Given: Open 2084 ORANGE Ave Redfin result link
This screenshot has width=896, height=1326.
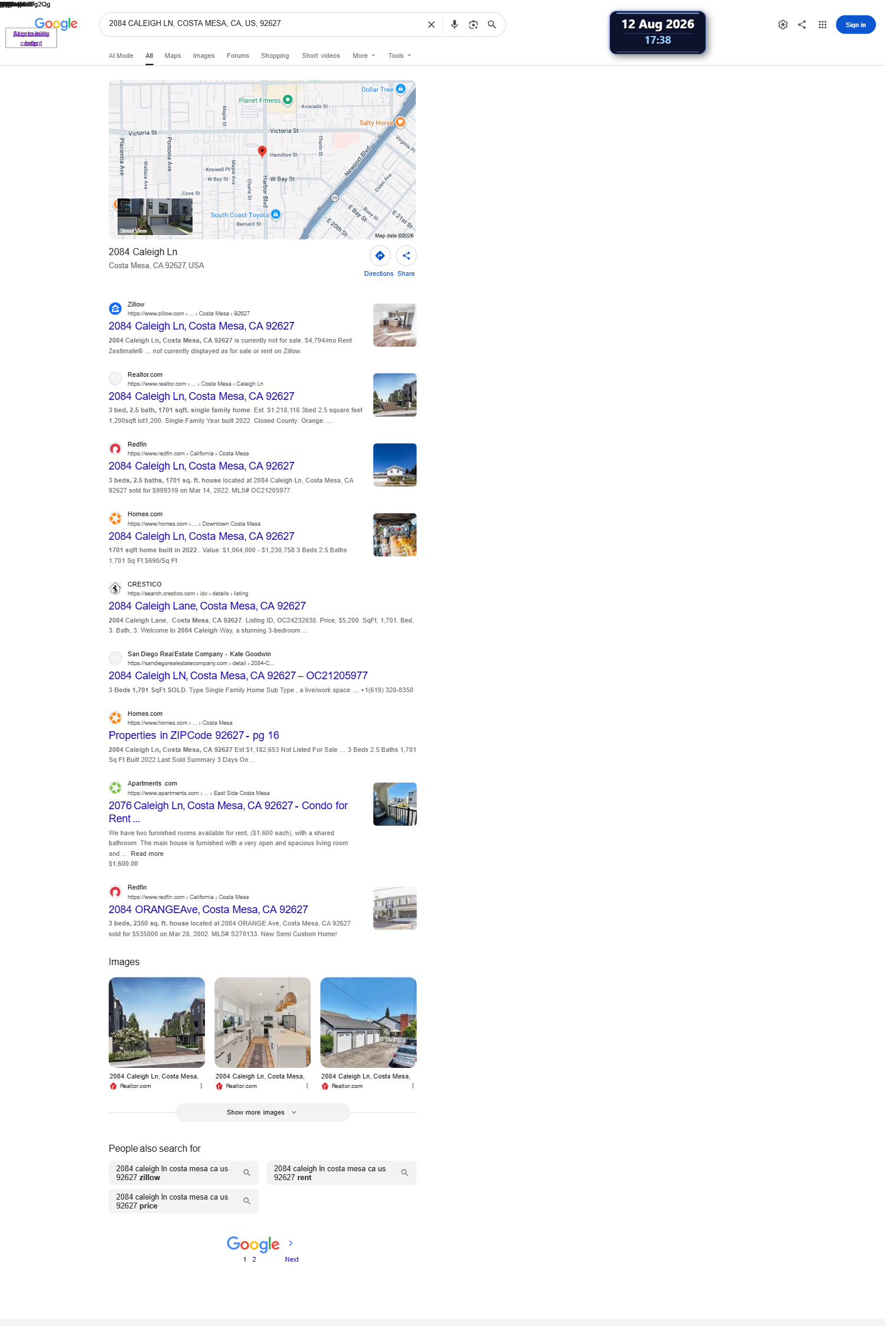Looking at the screenshot, I should tap(208, 910).
